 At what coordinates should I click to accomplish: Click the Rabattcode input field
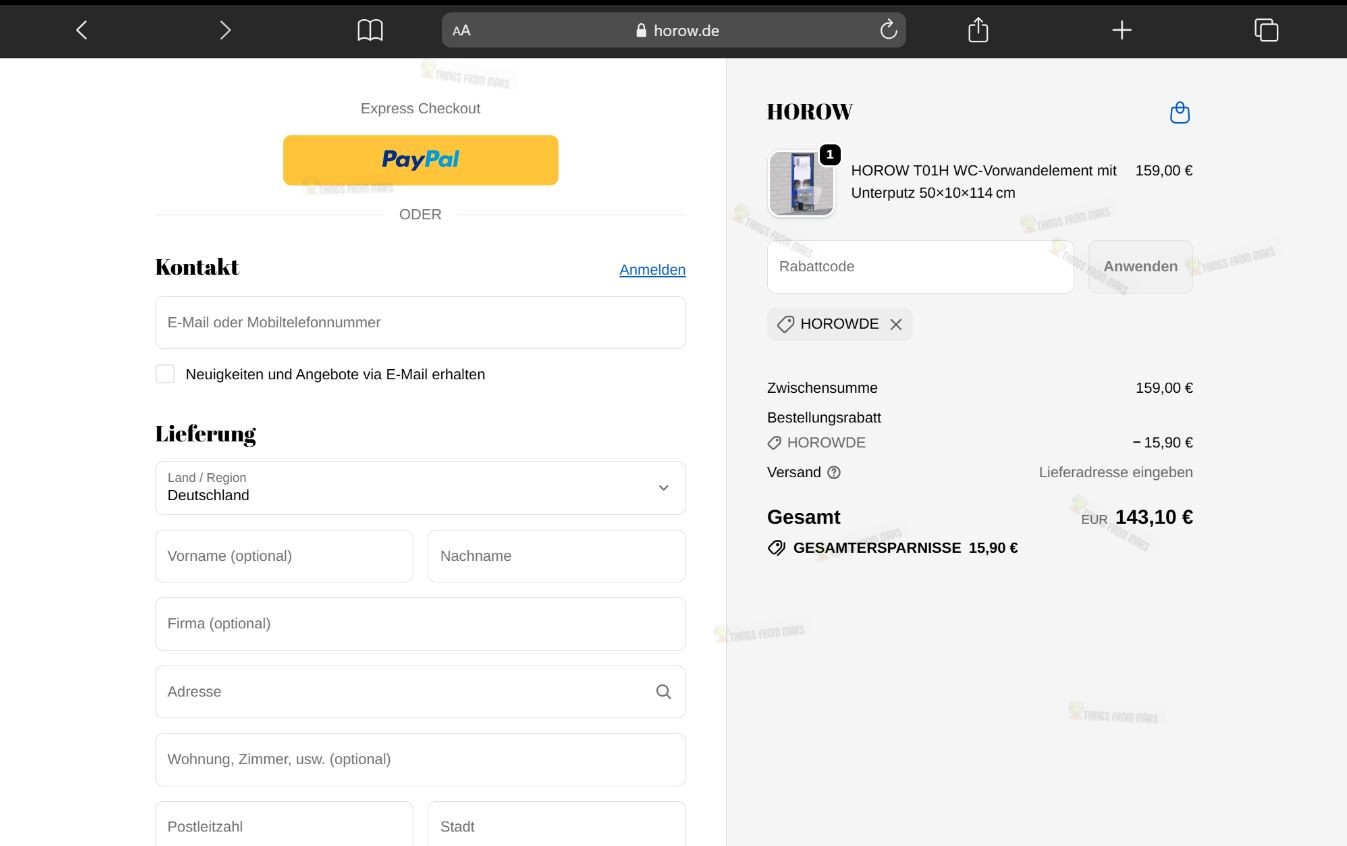920,267
